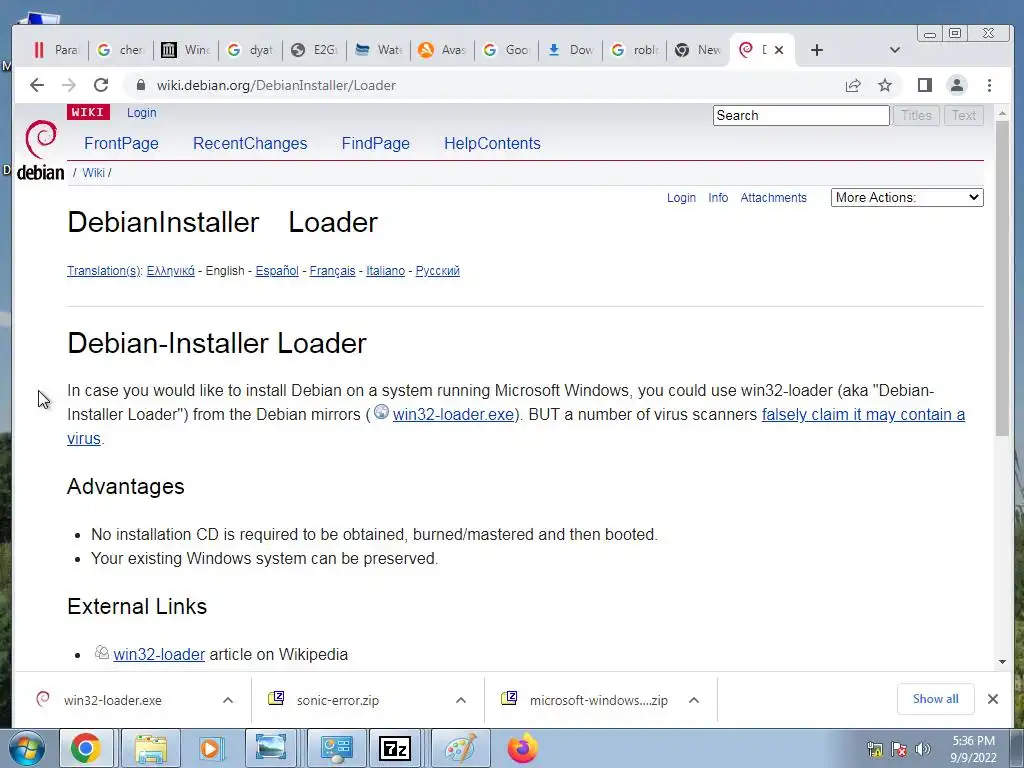Click the Titles search button
The height and width of the screenshot is (768, 1024).
coord(916,116)
